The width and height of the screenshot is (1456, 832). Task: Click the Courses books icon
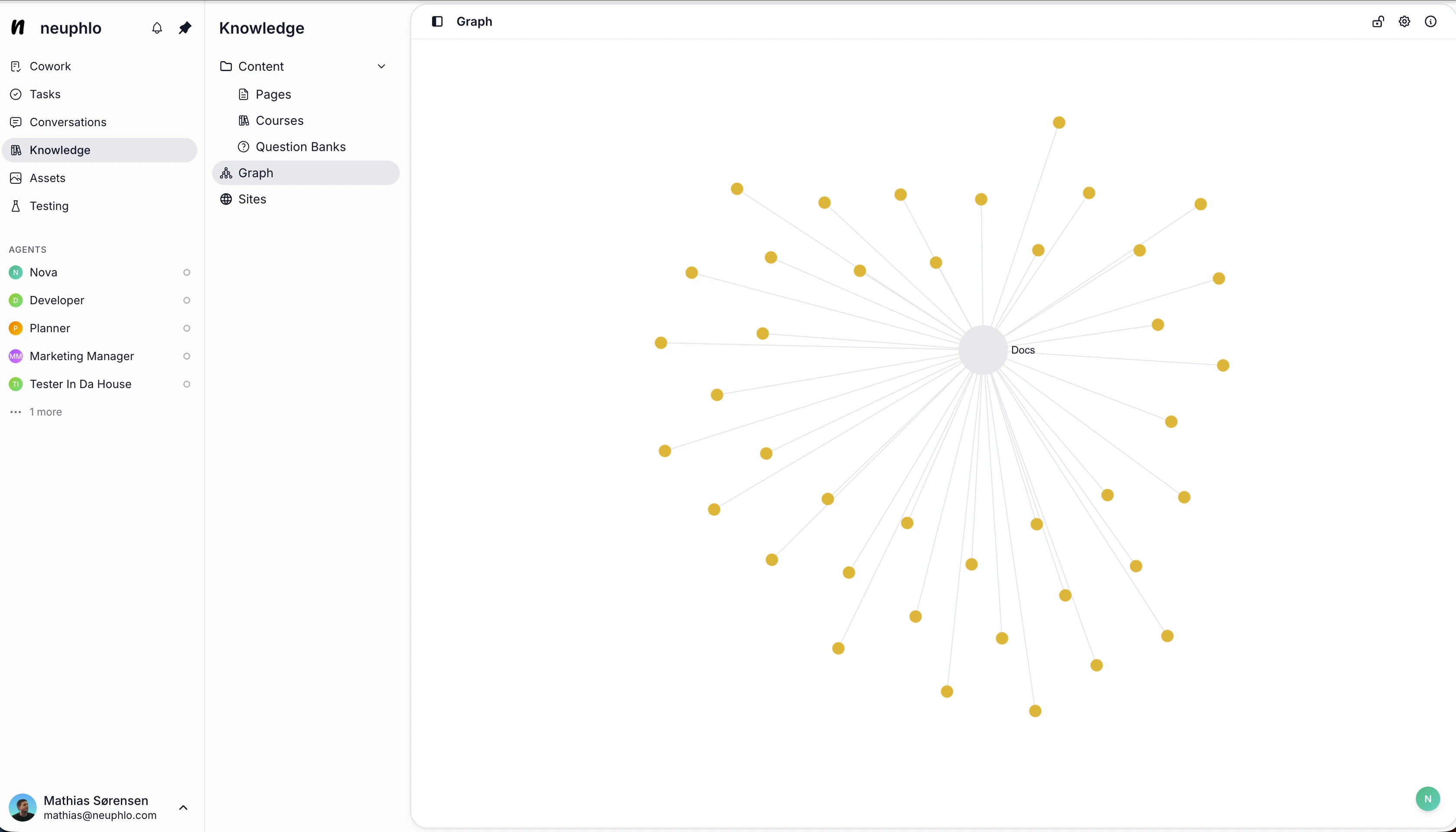tap(244, 120)
